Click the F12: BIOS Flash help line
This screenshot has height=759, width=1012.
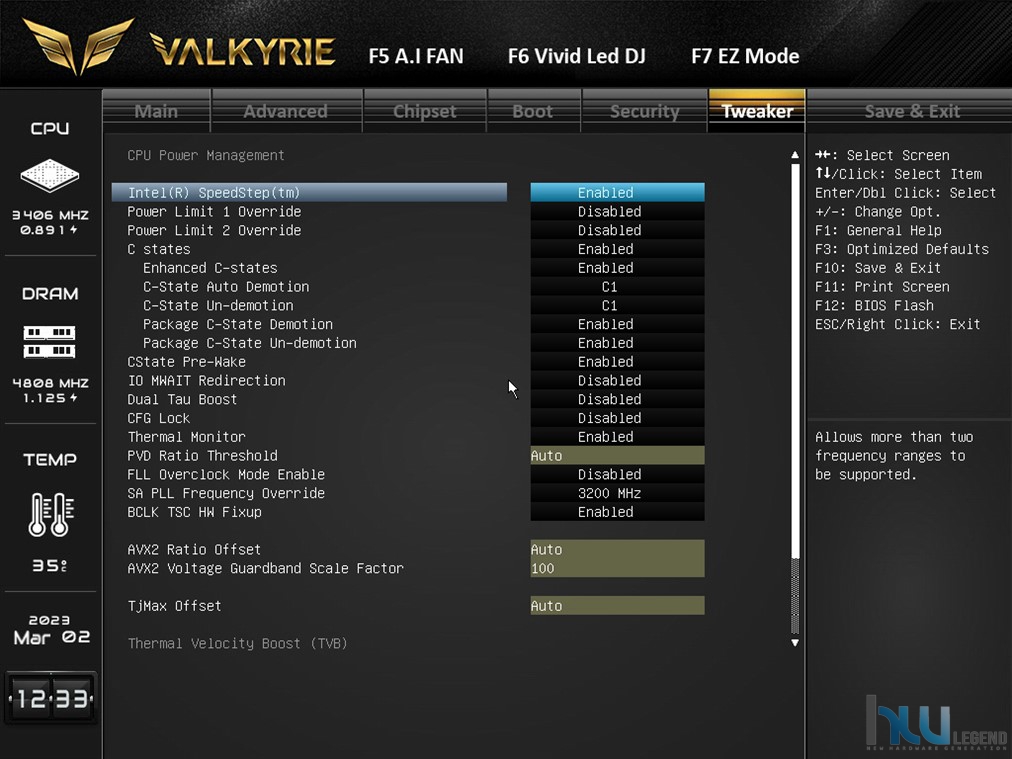(875, 305)
